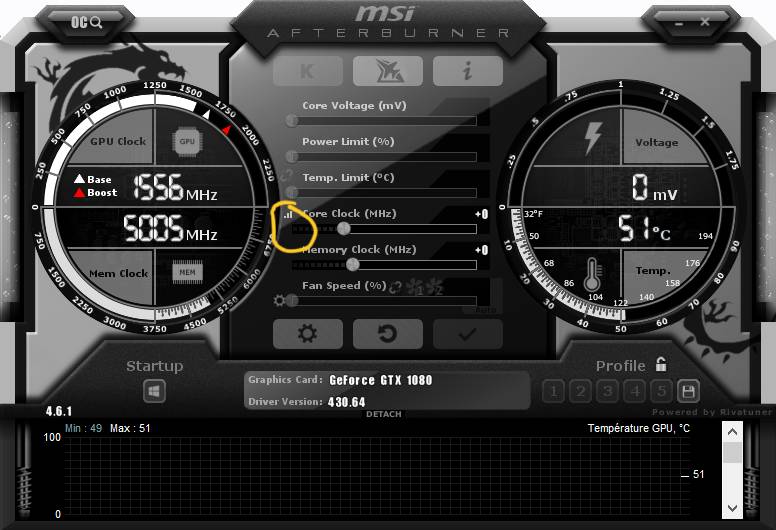The image size is (776, 530).
Task: Click the Core Clock +0 value
Action: coord(482,214)
